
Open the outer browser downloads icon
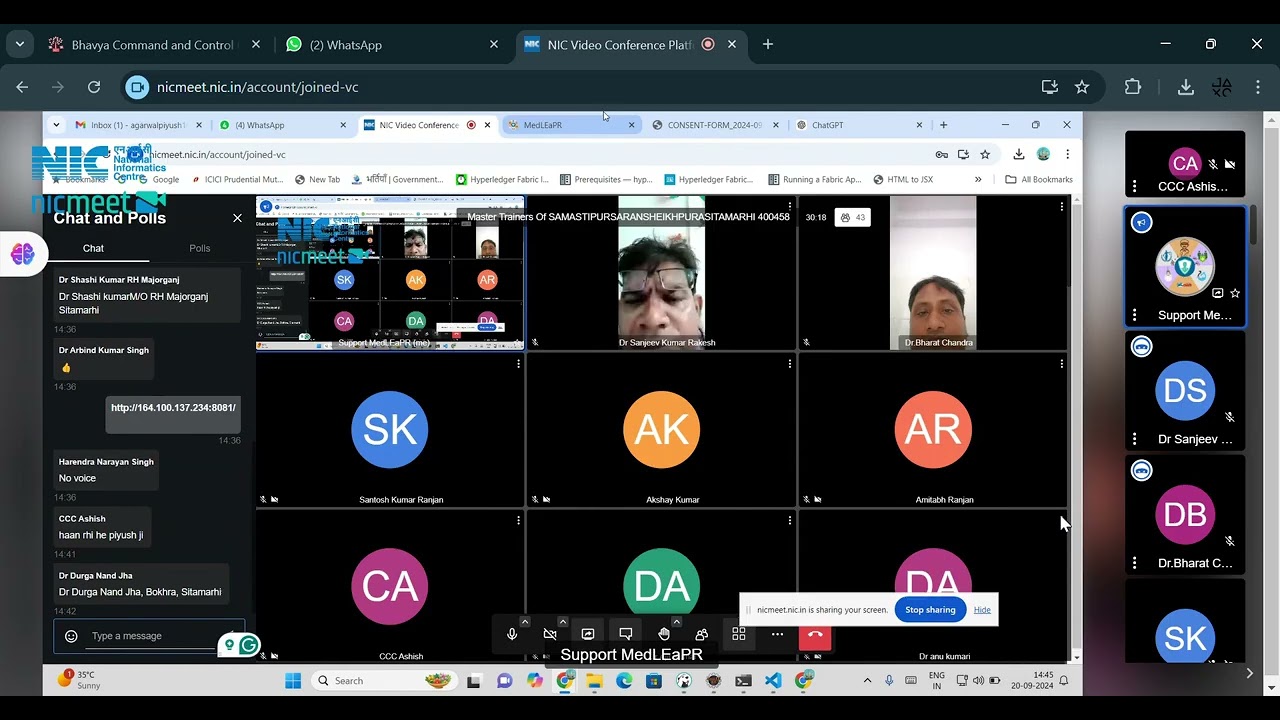click(1186, 87)
